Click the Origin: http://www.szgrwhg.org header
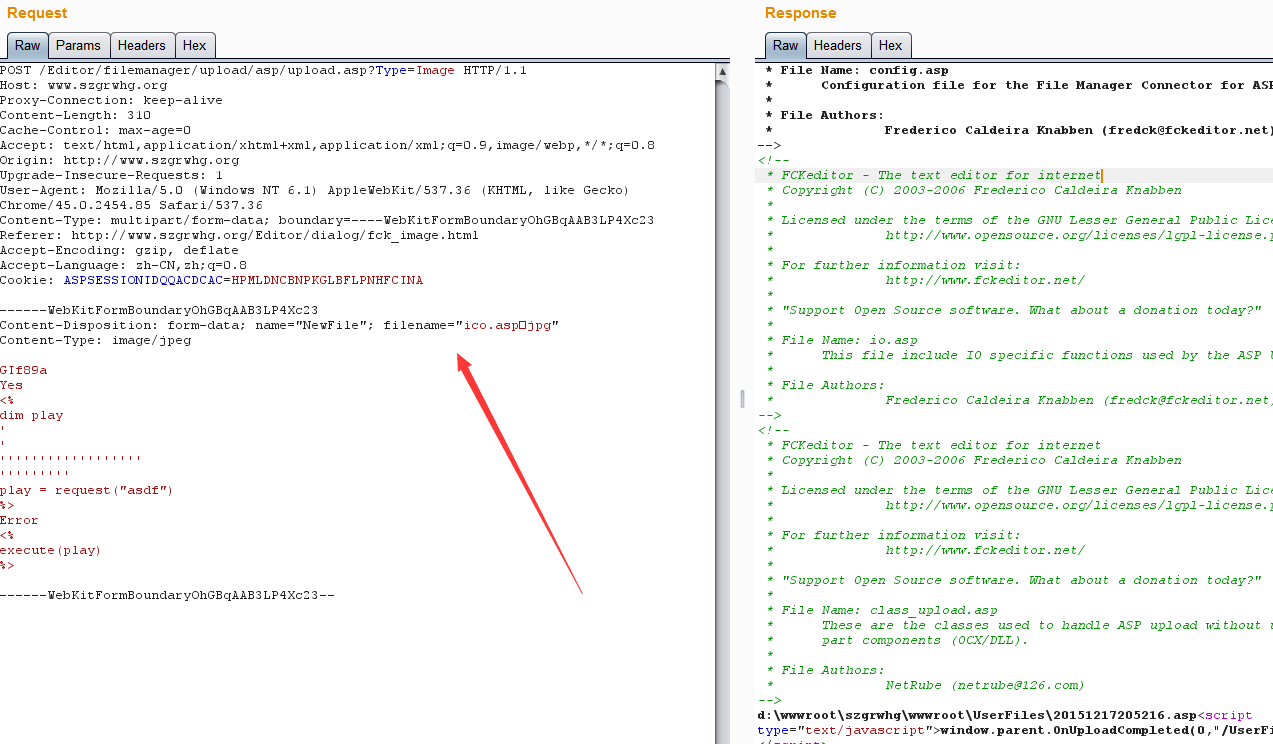Viewport: 1273px width, 744px height. pyautogui.click(x=119, y=160)
